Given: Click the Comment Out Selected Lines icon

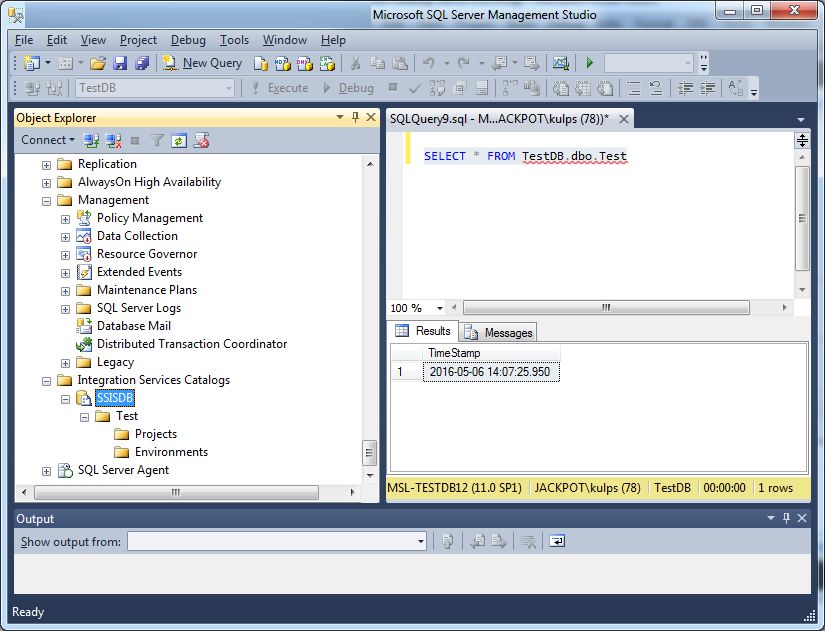Looking at the screenshot, I should pyautogui.click(x=634, y=88).
